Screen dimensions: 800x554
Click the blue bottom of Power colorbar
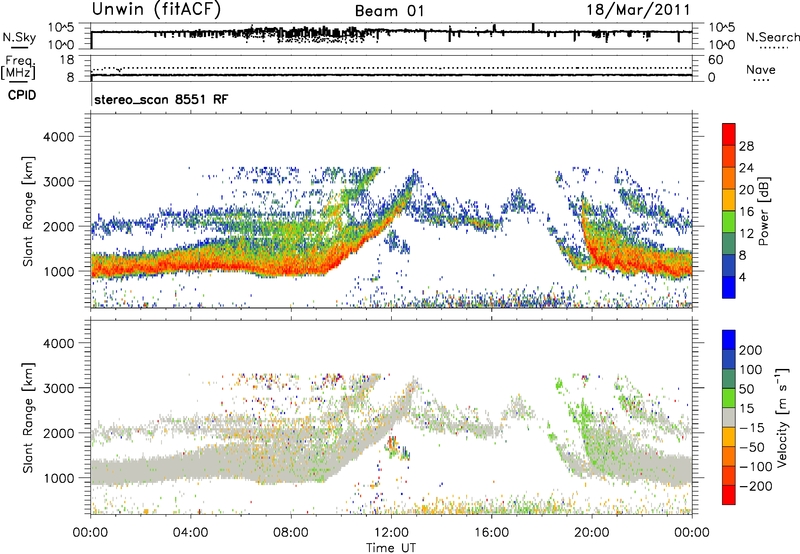pyautogui.click(x=729, y=287)
